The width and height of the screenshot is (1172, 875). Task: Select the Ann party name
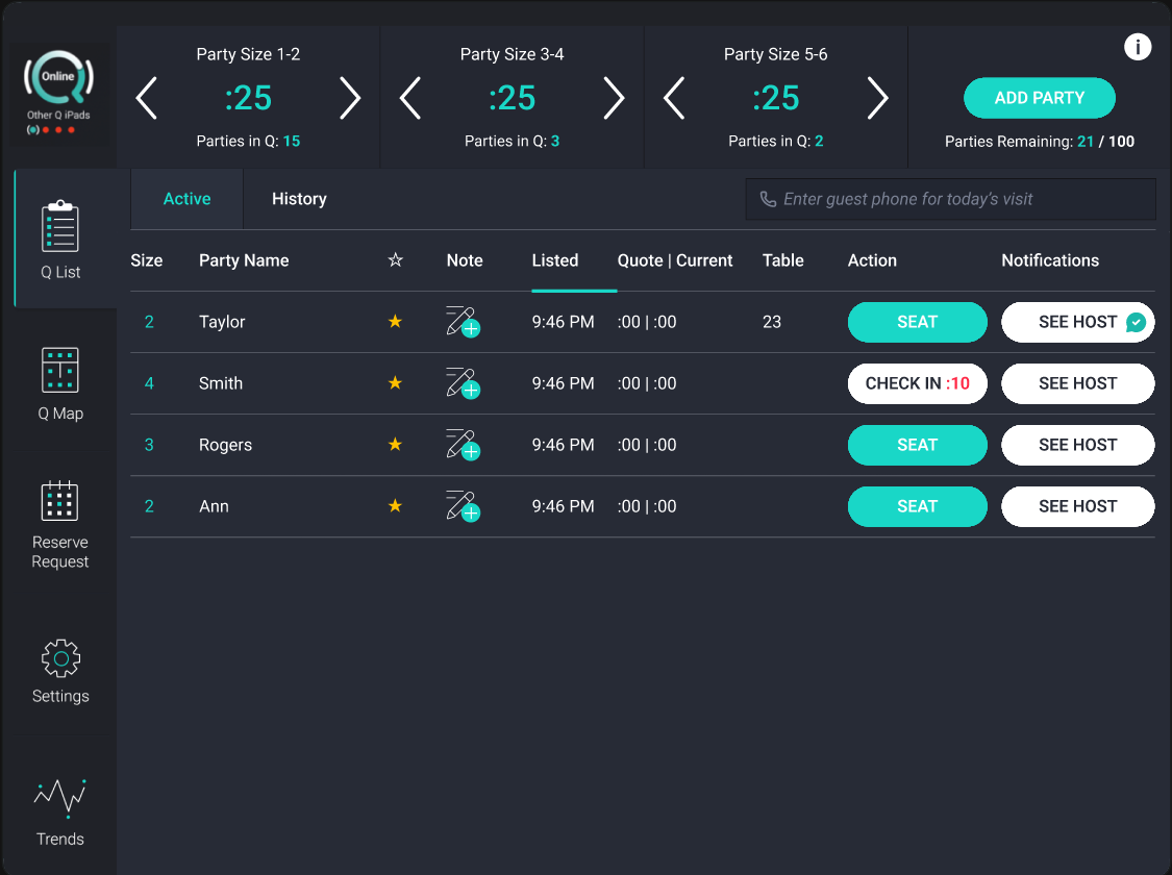point(214,506)
